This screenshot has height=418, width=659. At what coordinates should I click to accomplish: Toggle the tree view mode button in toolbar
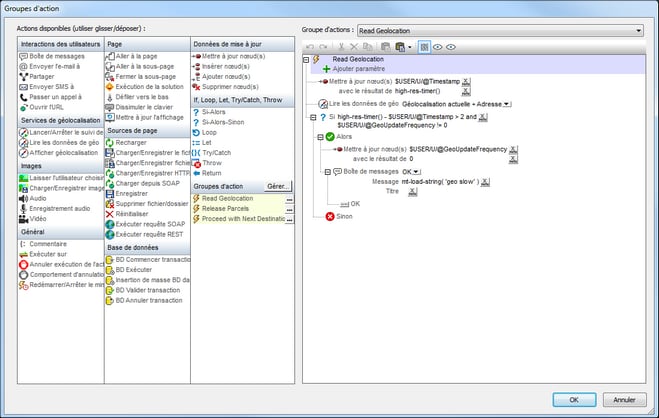tap(424, 47)
